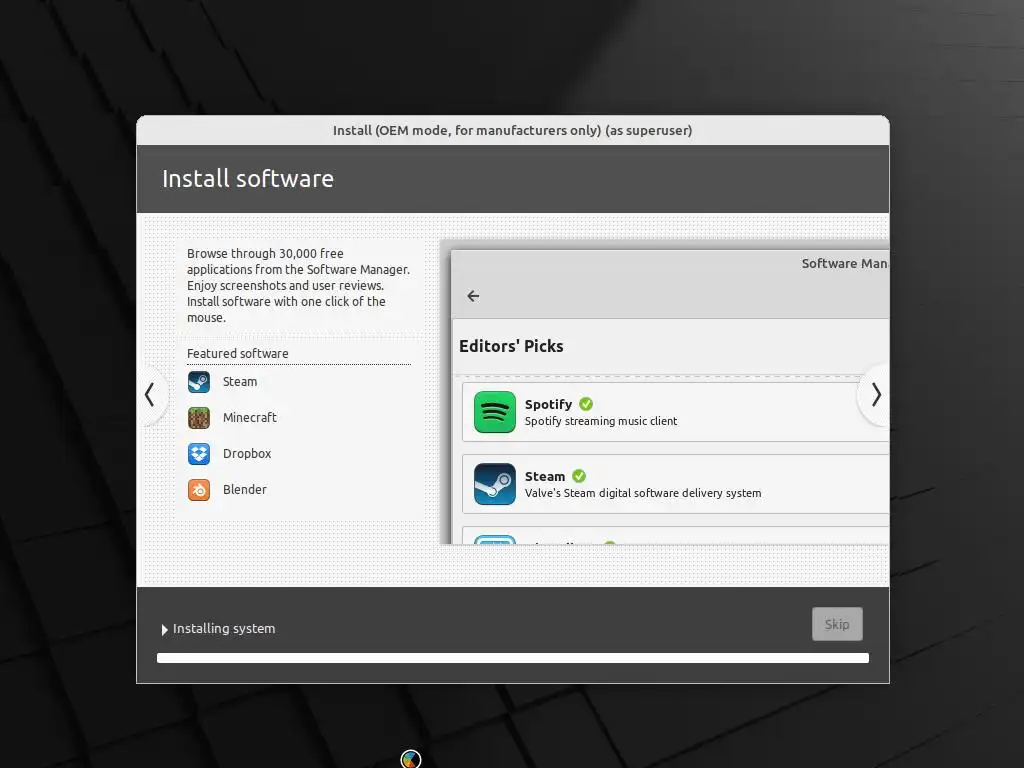Click the 'Browse through 30,000 free' paragraph
This screenshot has height=768, width=1024.
(x=298, y=285)
